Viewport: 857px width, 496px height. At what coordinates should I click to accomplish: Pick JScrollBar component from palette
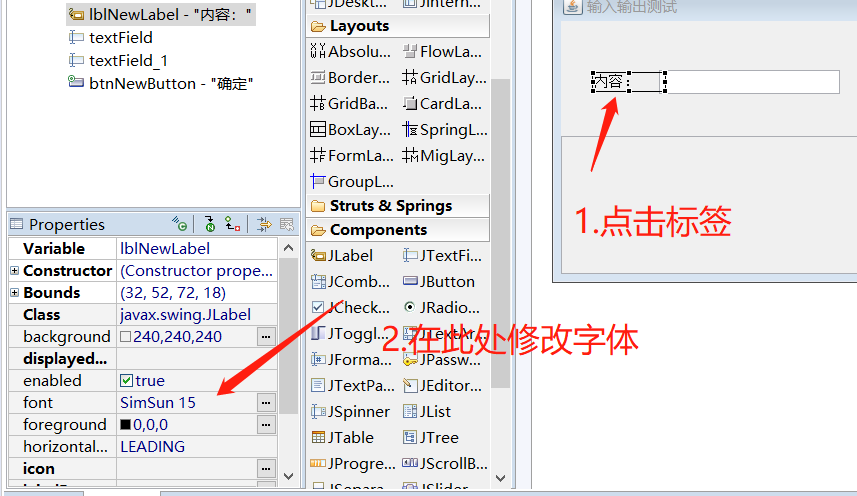click(x=445, y=463)
